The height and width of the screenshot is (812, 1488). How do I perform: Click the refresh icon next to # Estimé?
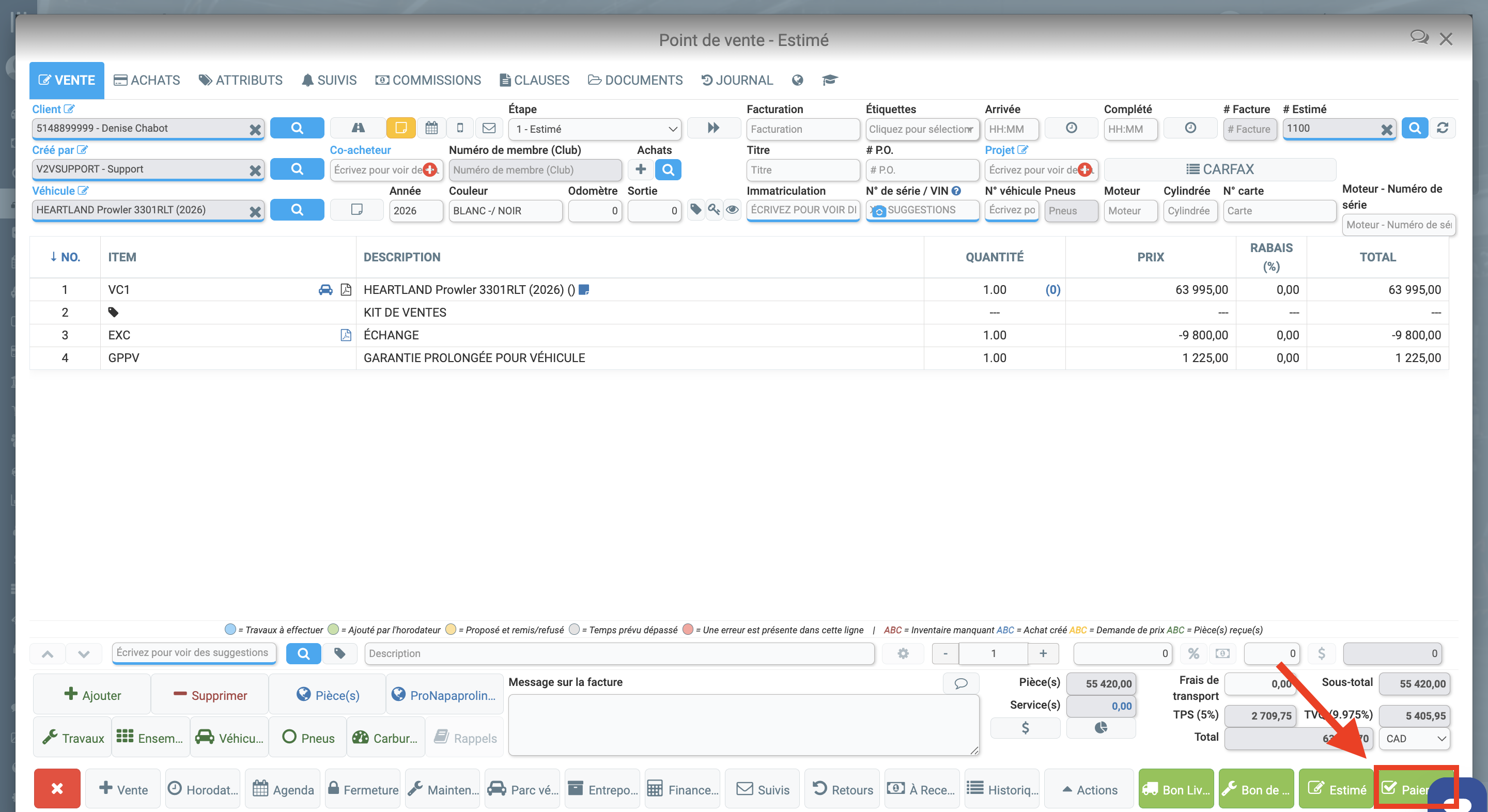pos(1443,128)
